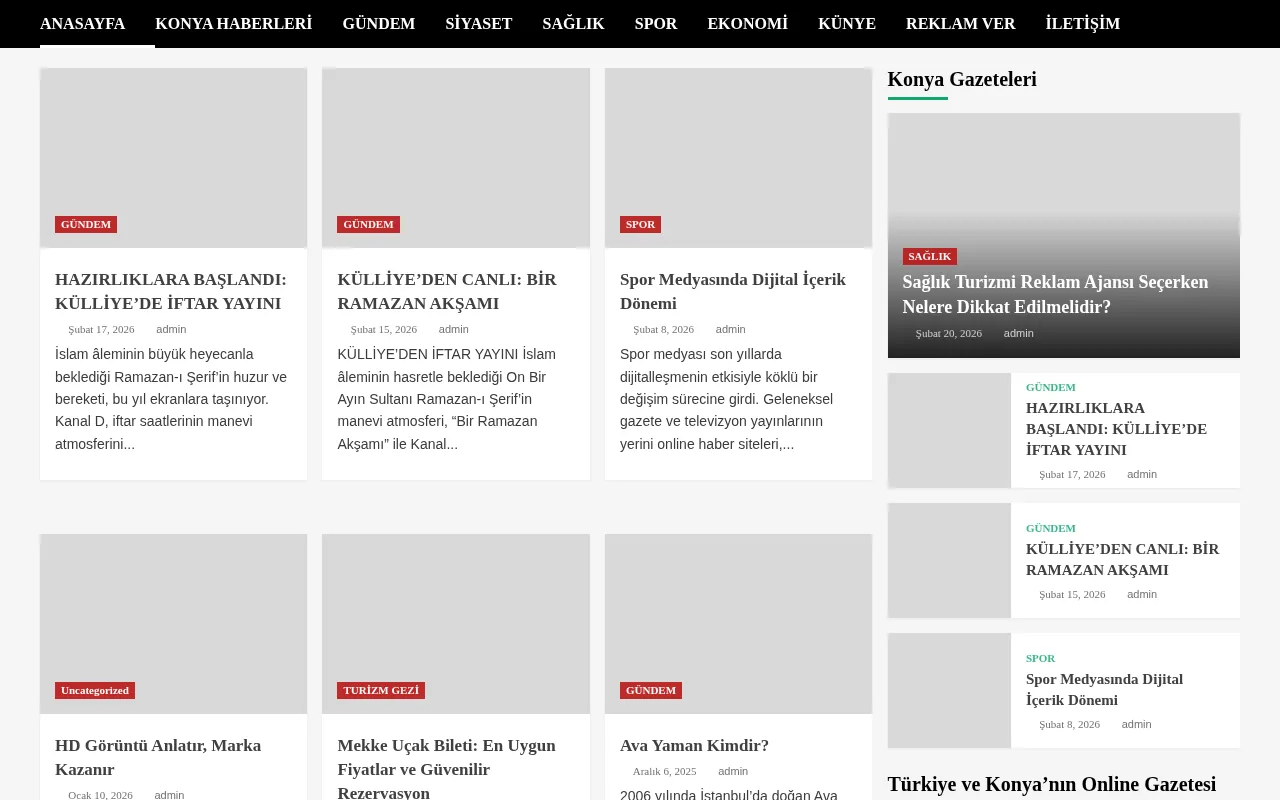This screenshot has height=800, width=1280.
Task: Click the GÜNDEM tag on the first article
Action: [86, 224]
